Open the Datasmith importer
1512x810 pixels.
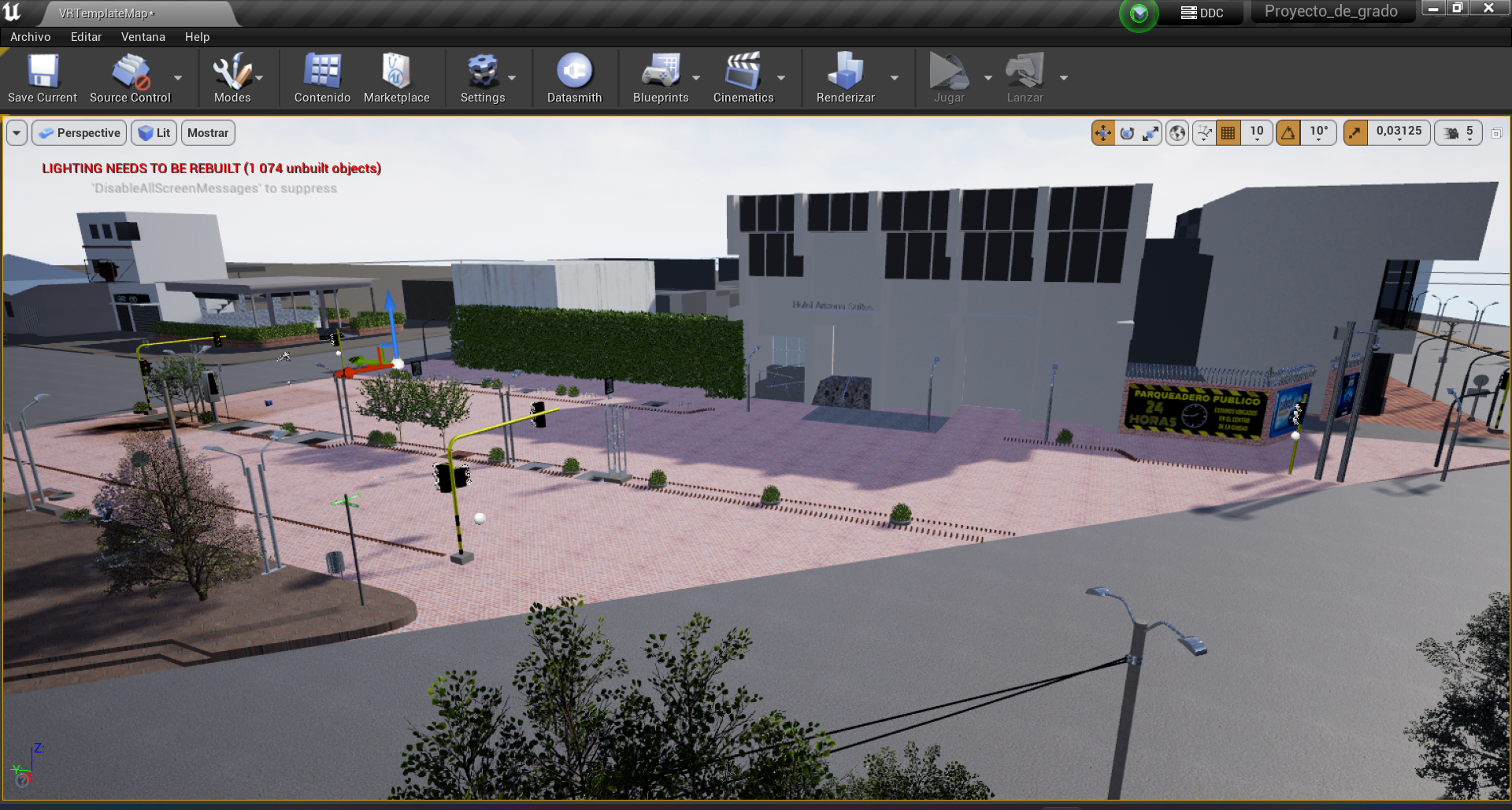pyautogui.click(x=574, y=77)
